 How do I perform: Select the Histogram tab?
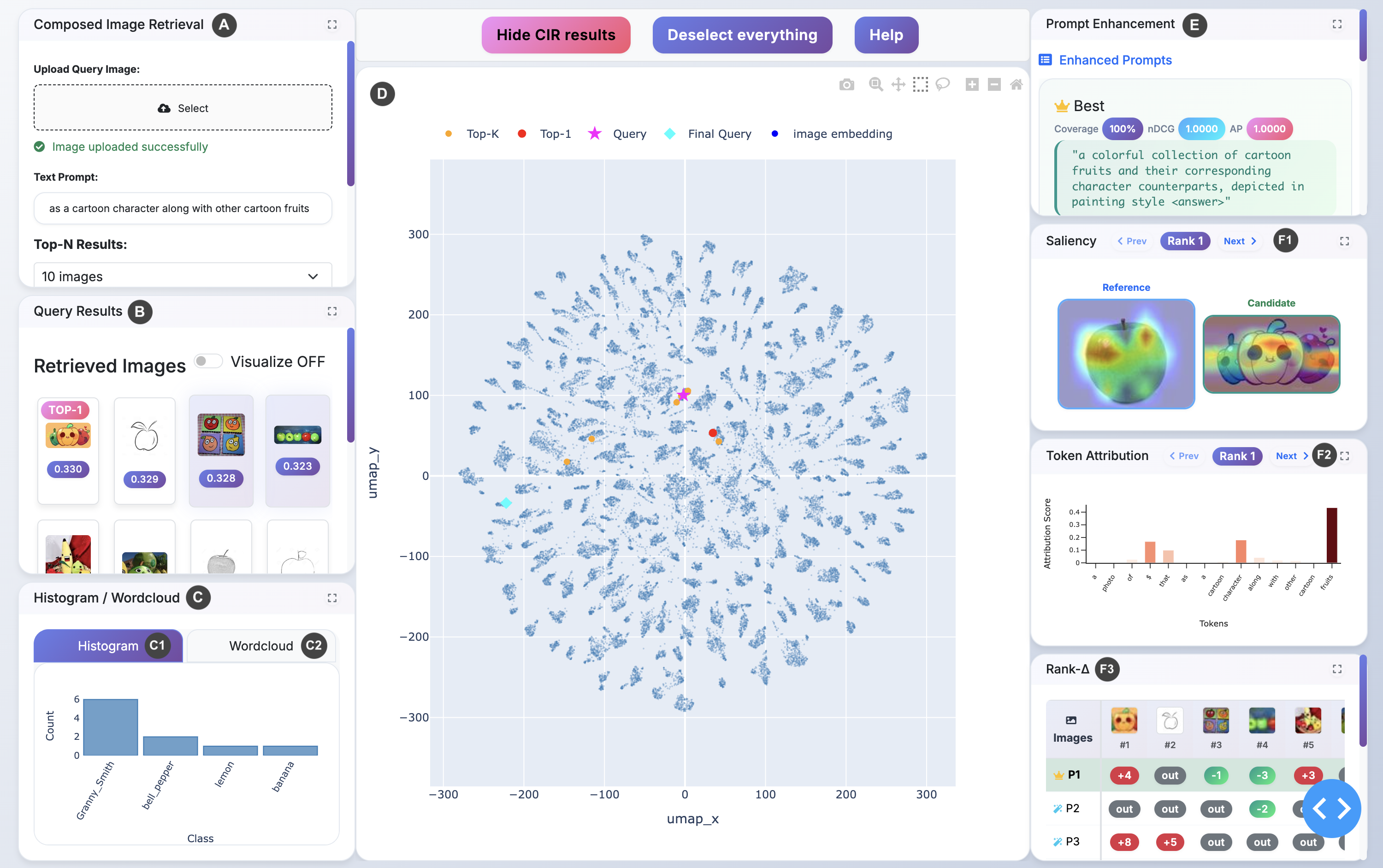pos(108,646)
